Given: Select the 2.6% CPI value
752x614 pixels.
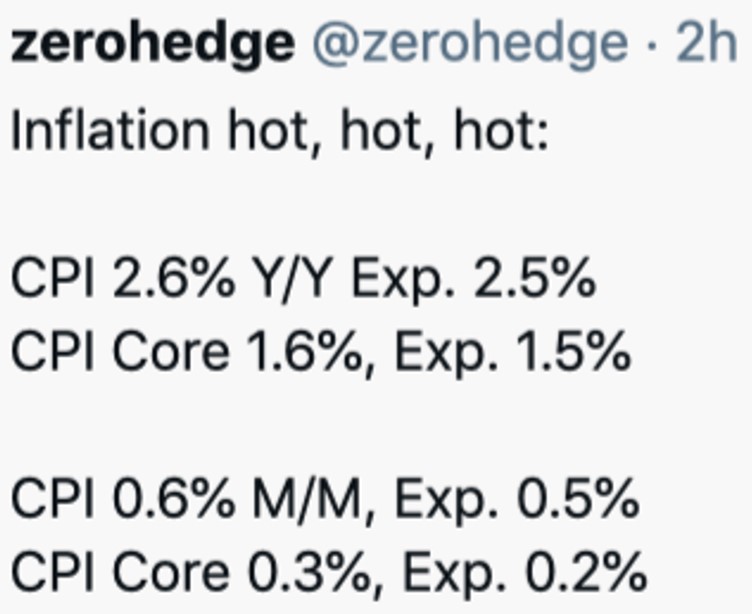Looking at the screenshot, I should tap(172, 281).
